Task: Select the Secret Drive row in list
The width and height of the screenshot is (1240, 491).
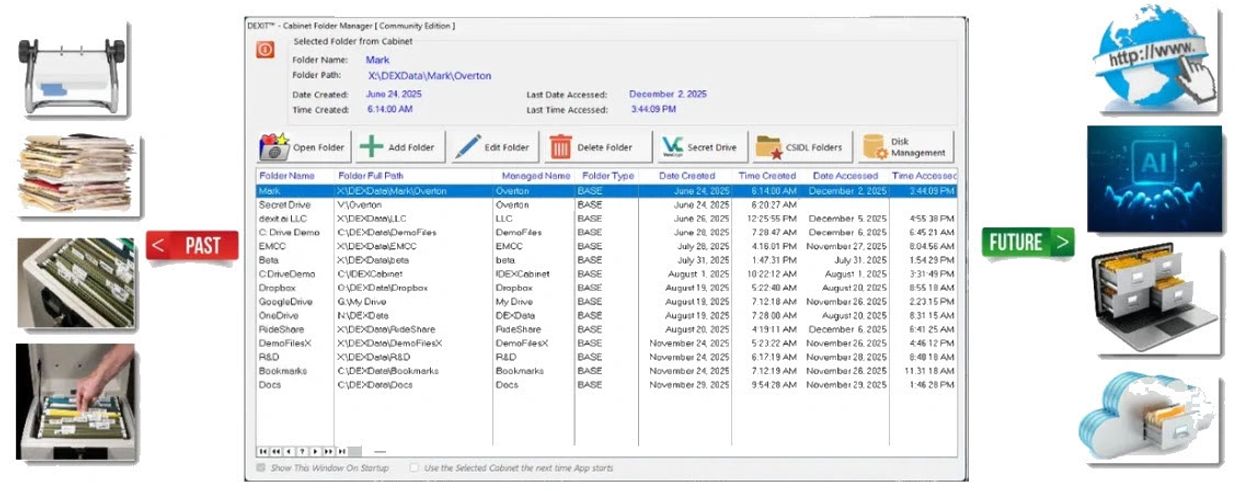Action: coord(284,204)
